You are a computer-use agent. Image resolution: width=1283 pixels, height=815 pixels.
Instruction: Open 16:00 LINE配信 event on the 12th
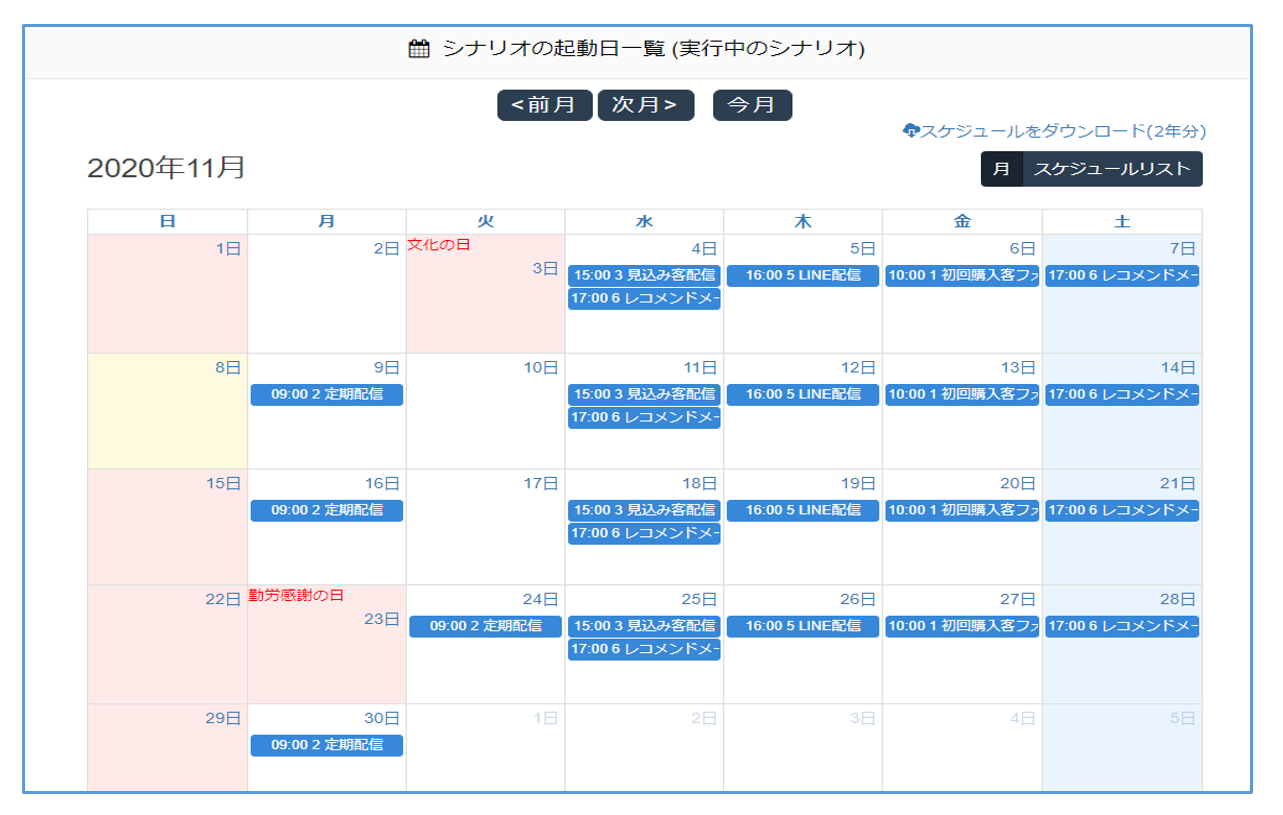(803, 395)
